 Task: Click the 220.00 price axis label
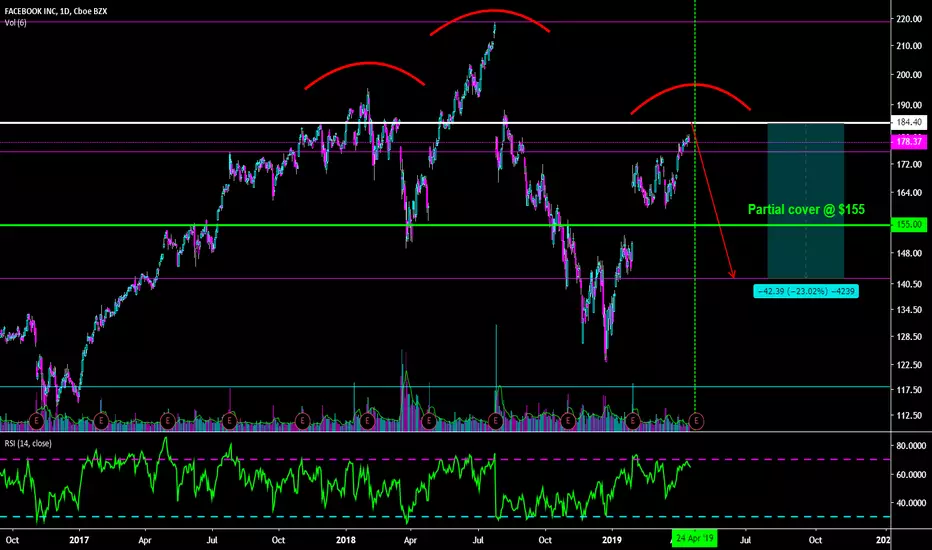click(909, 19)
